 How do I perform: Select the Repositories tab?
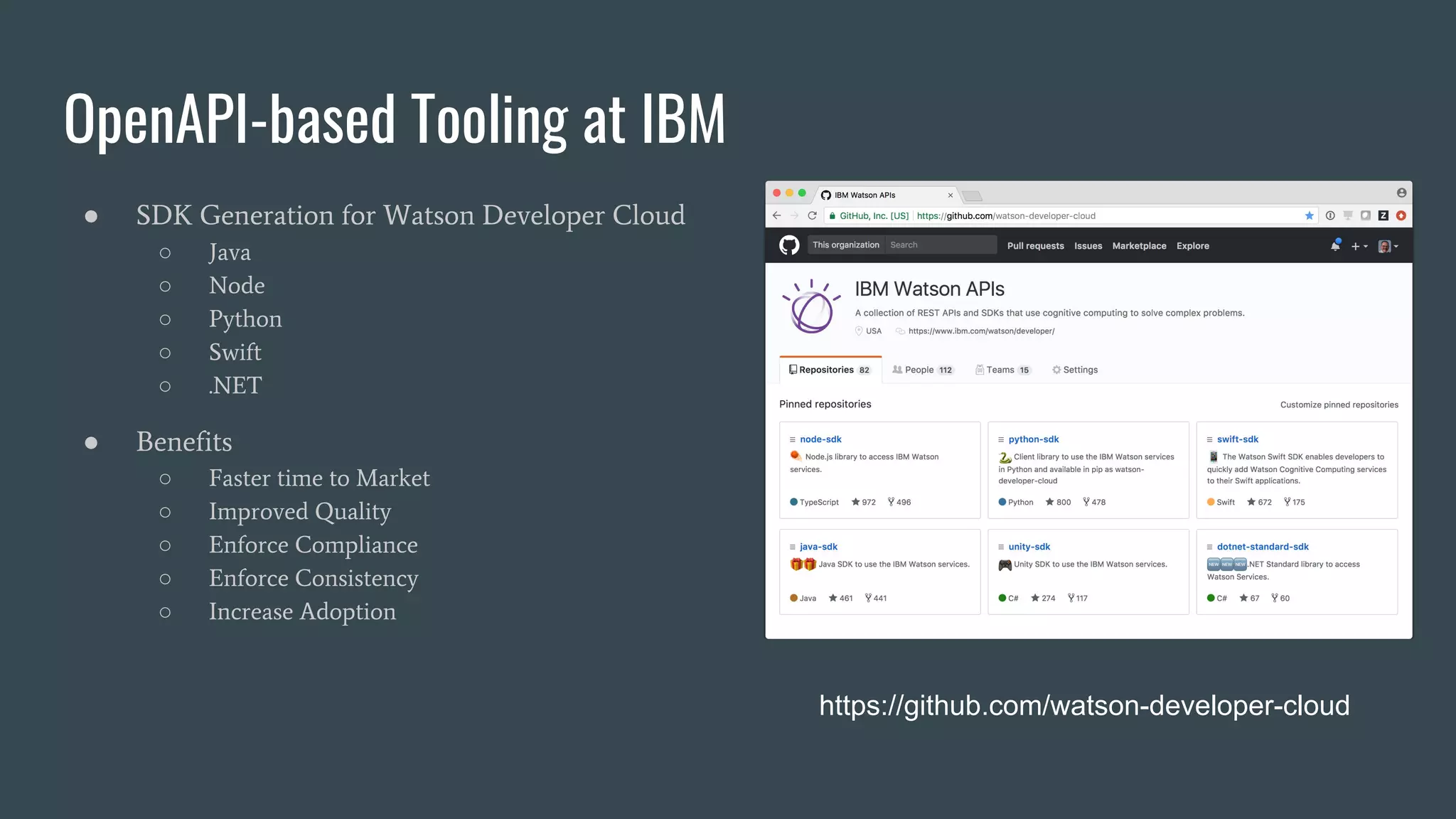[x=830, y=370]
